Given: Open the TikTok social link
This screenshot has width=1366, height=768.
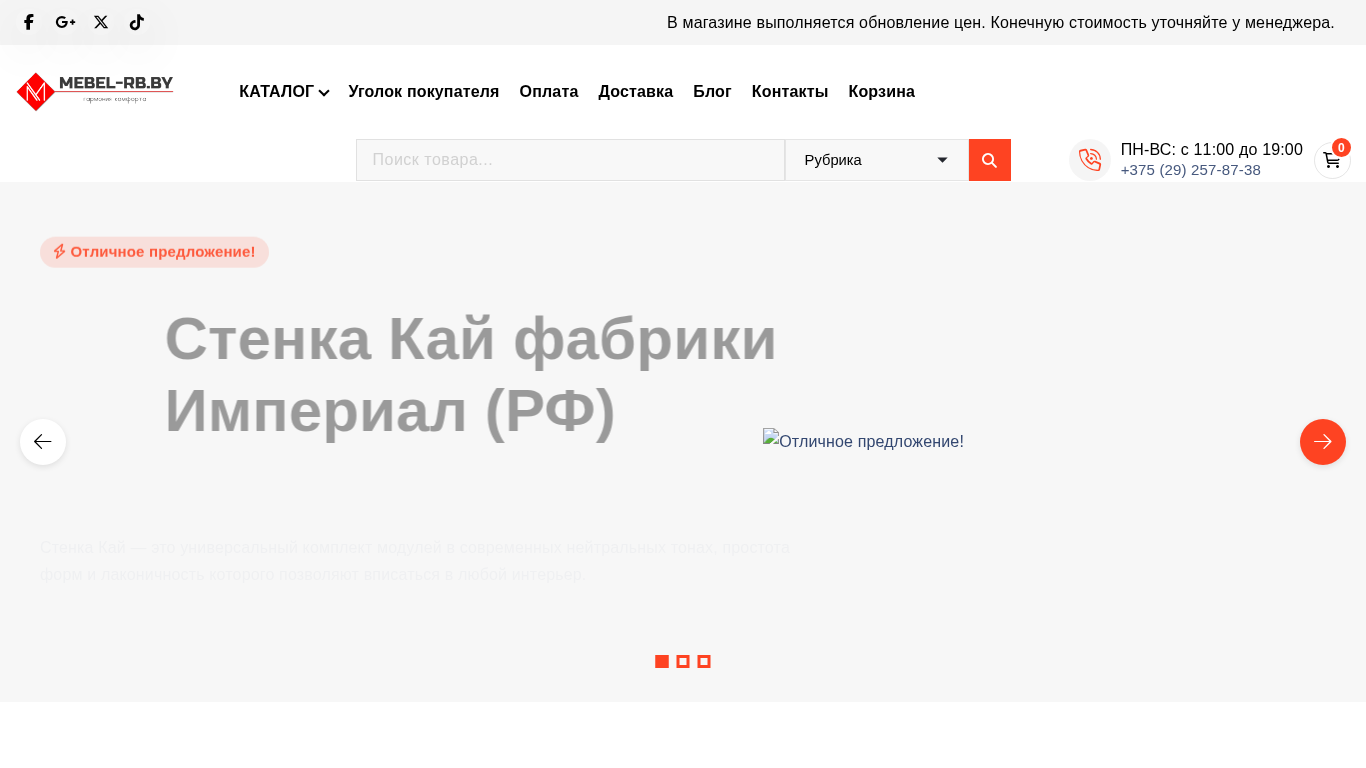Looking at the screenshot, I should (137, 22).
